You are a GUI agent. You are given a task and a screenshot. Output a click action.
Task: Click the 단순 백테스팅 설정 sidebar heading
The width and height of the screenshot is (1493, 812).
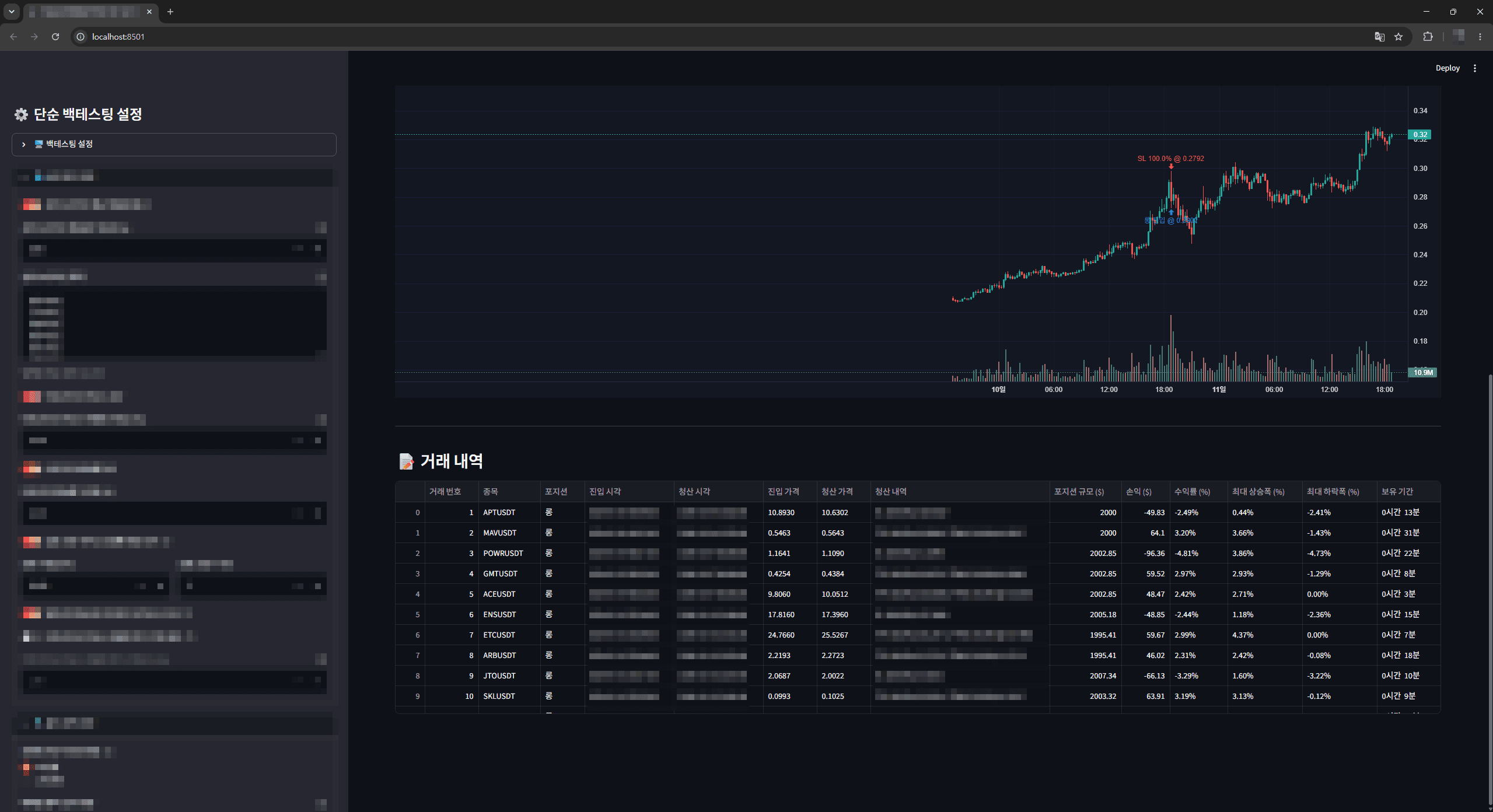click(x=88, y=114)
